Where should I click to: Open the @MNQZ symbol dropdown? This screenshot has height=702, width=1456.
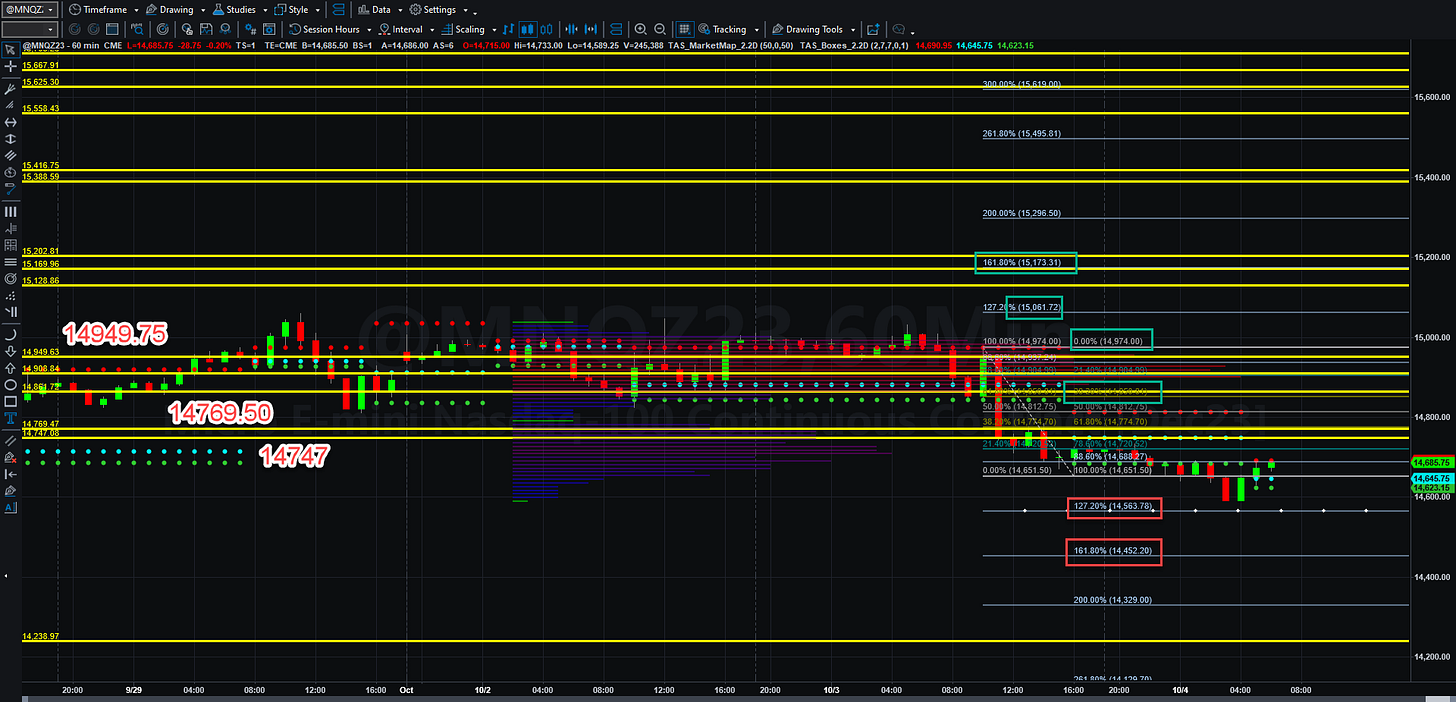click(30, 9)
